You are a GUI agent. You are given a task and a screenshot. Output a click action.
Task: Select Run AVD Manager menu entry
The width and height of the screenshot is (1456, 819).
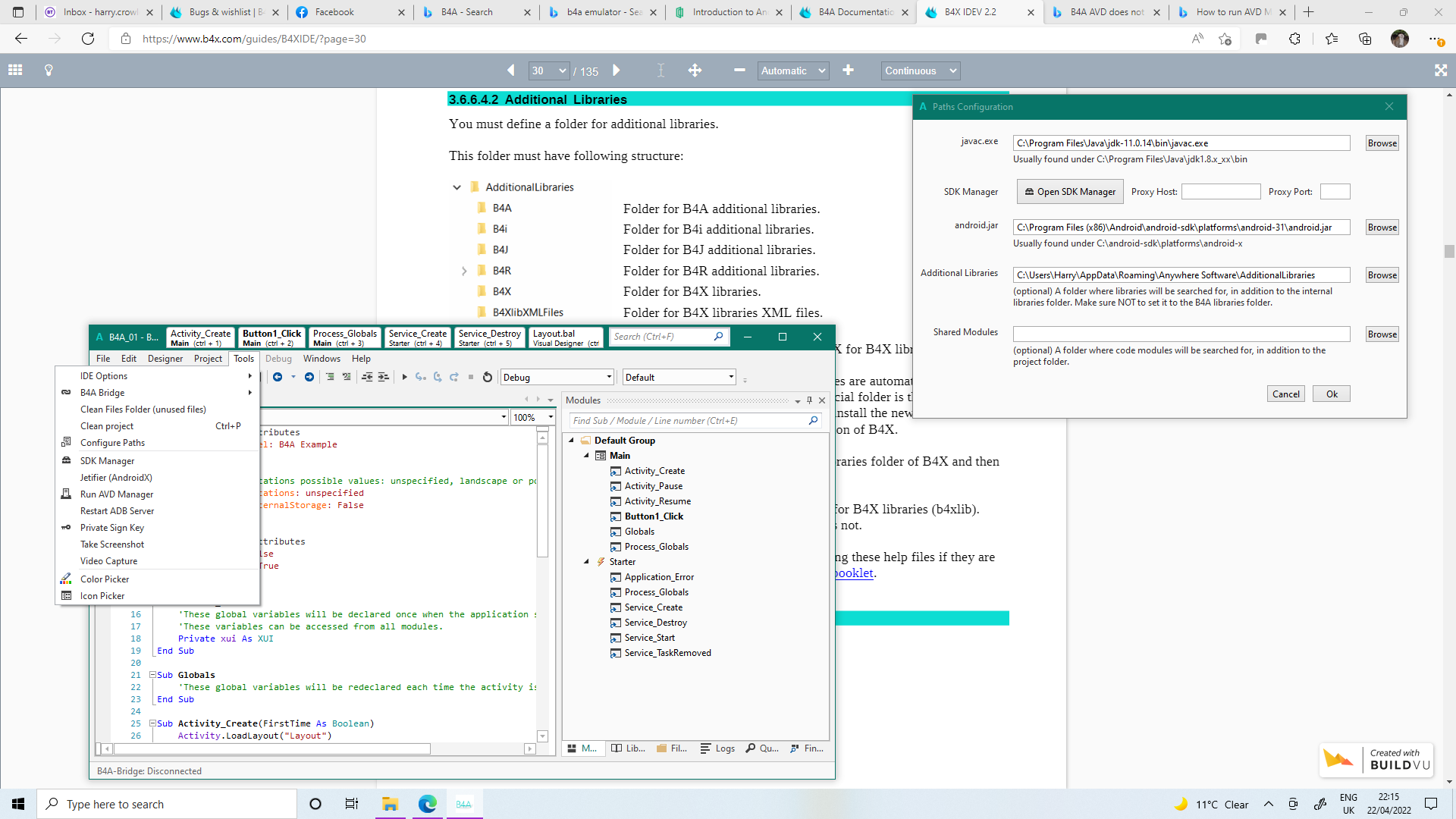tap(117, 494)
